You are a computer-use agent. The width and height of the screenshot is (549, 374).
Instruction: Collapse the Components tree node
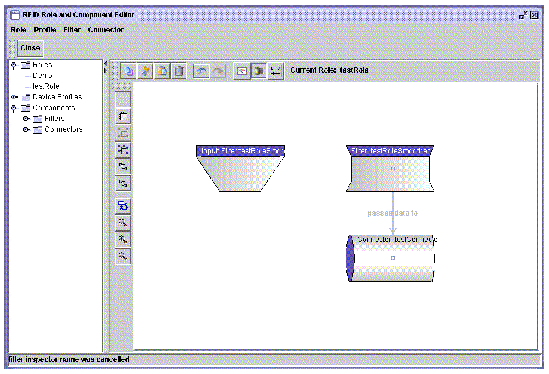(14, 108)
